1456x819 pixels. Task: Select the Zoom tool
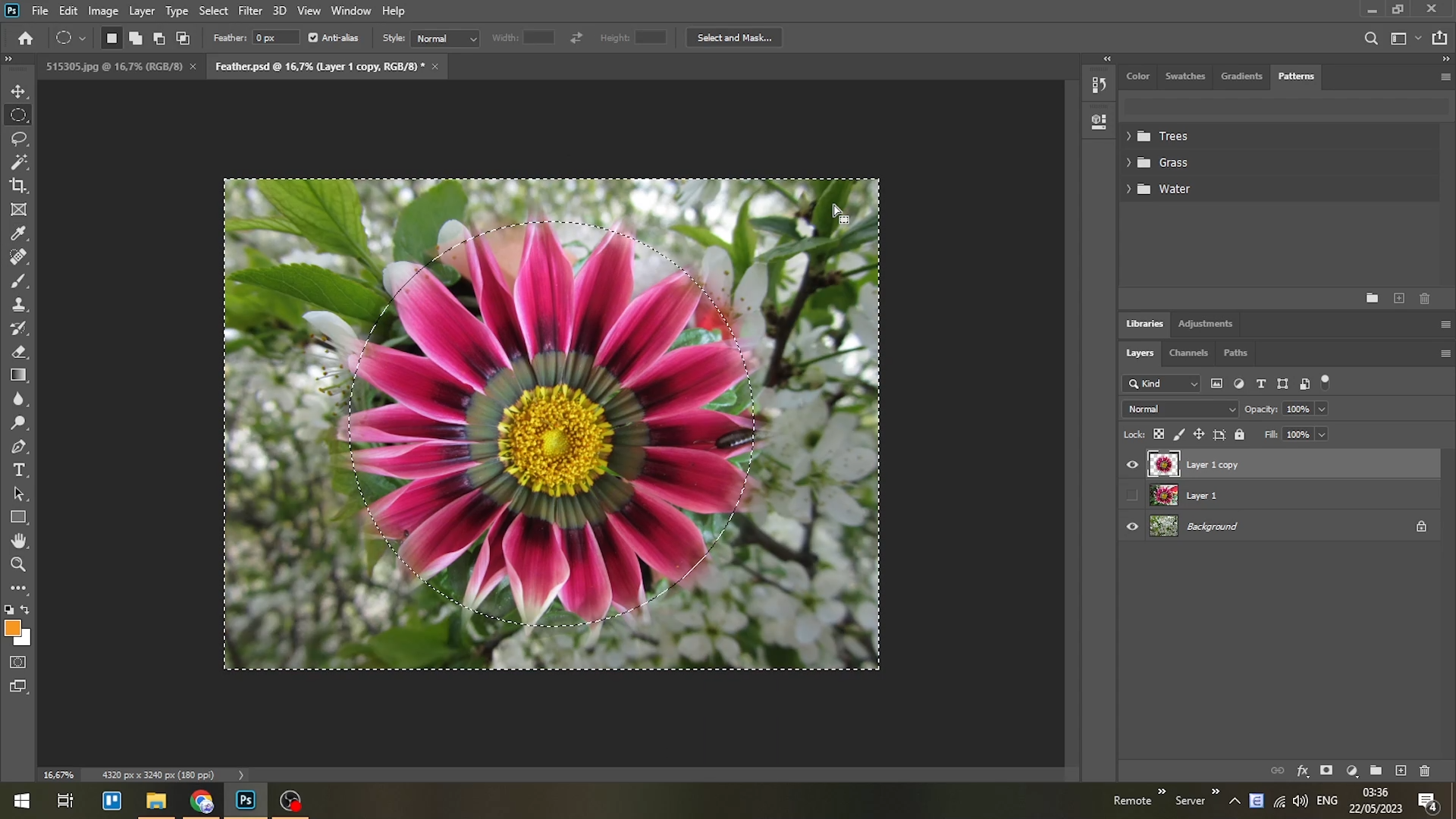click(18, 563)
